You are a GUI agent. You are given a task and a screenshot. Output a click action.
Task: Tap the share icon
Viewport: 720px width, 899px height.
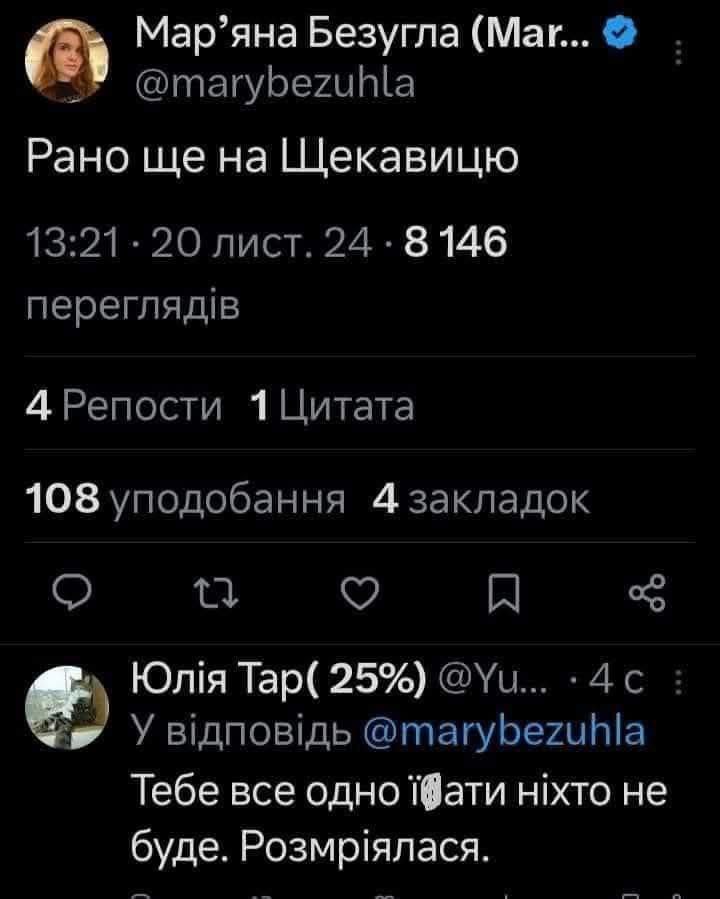pos(647,593)
